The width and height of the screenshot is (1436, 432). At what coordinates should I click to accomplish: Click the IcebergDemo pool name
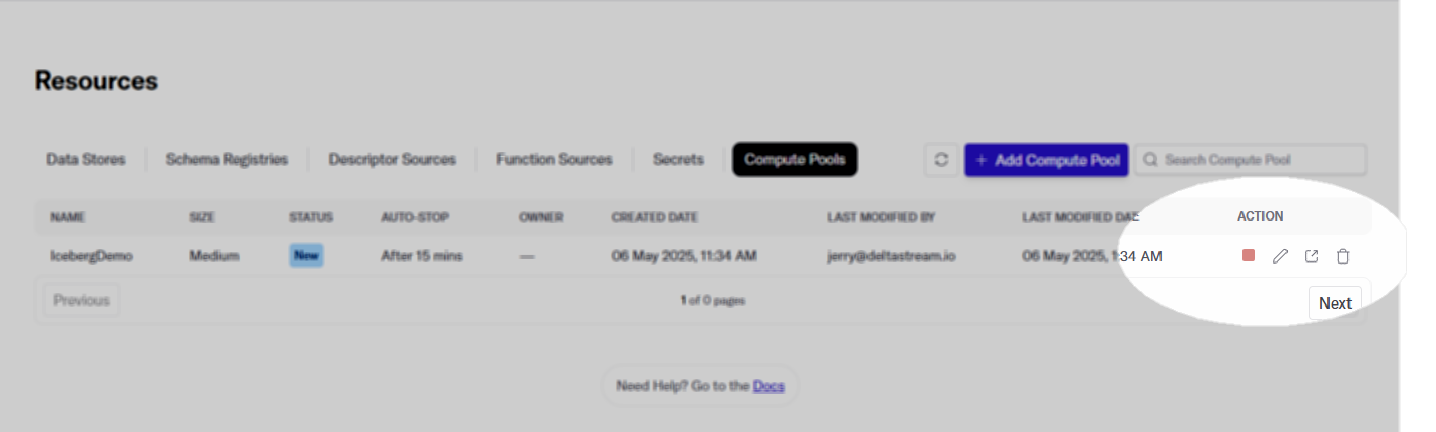point(92,256)
